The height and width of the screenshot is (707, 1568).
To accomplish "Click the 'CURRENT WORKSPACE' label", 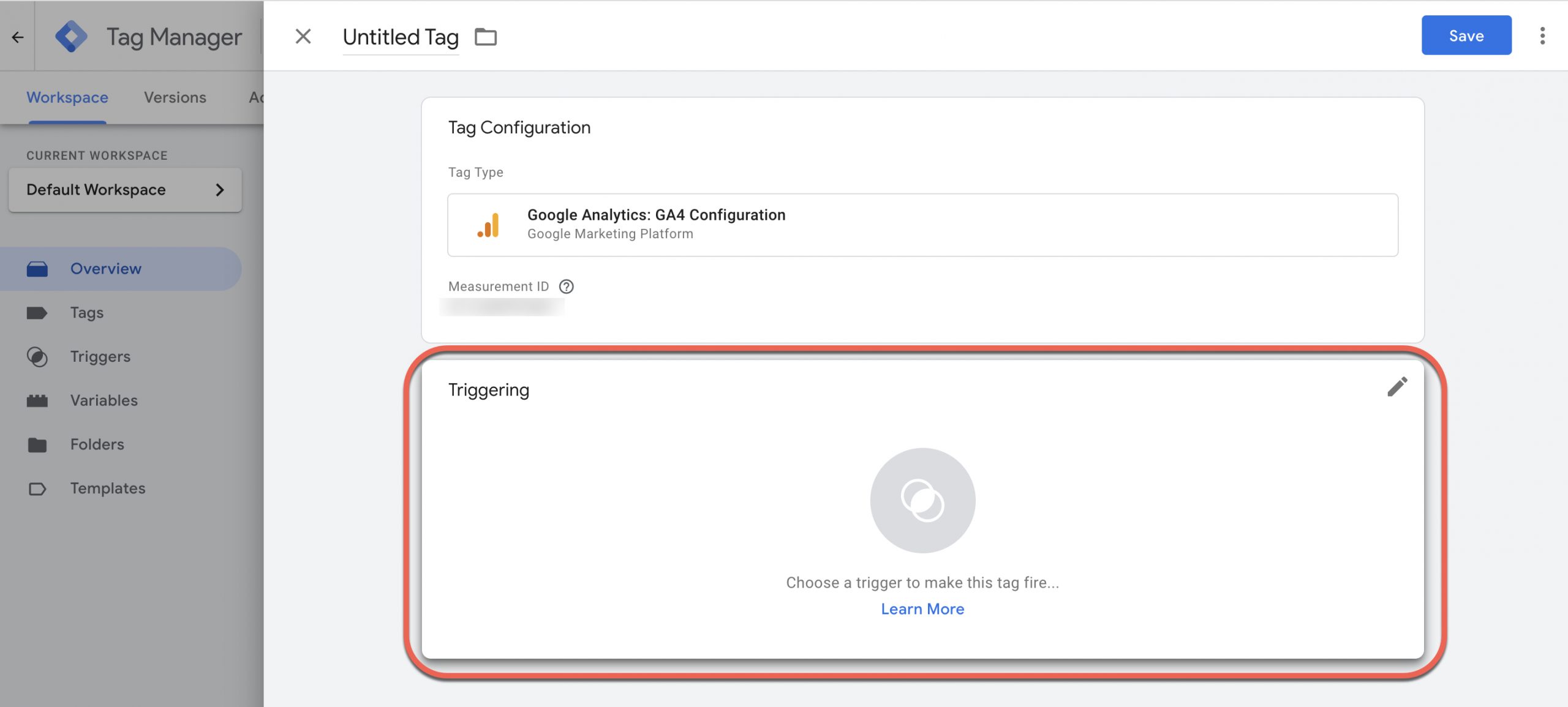I will coord(97,155).
